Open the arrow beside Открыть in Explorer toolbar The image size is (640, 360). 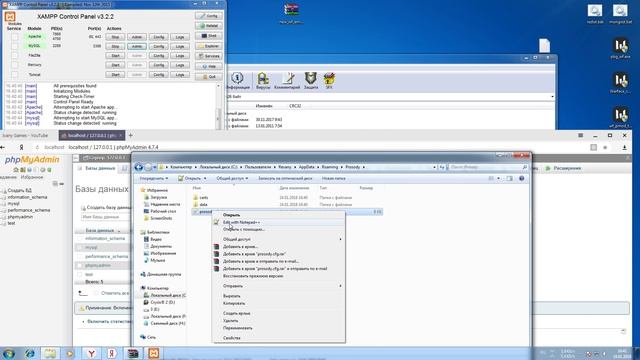click(x=205, y=178)
